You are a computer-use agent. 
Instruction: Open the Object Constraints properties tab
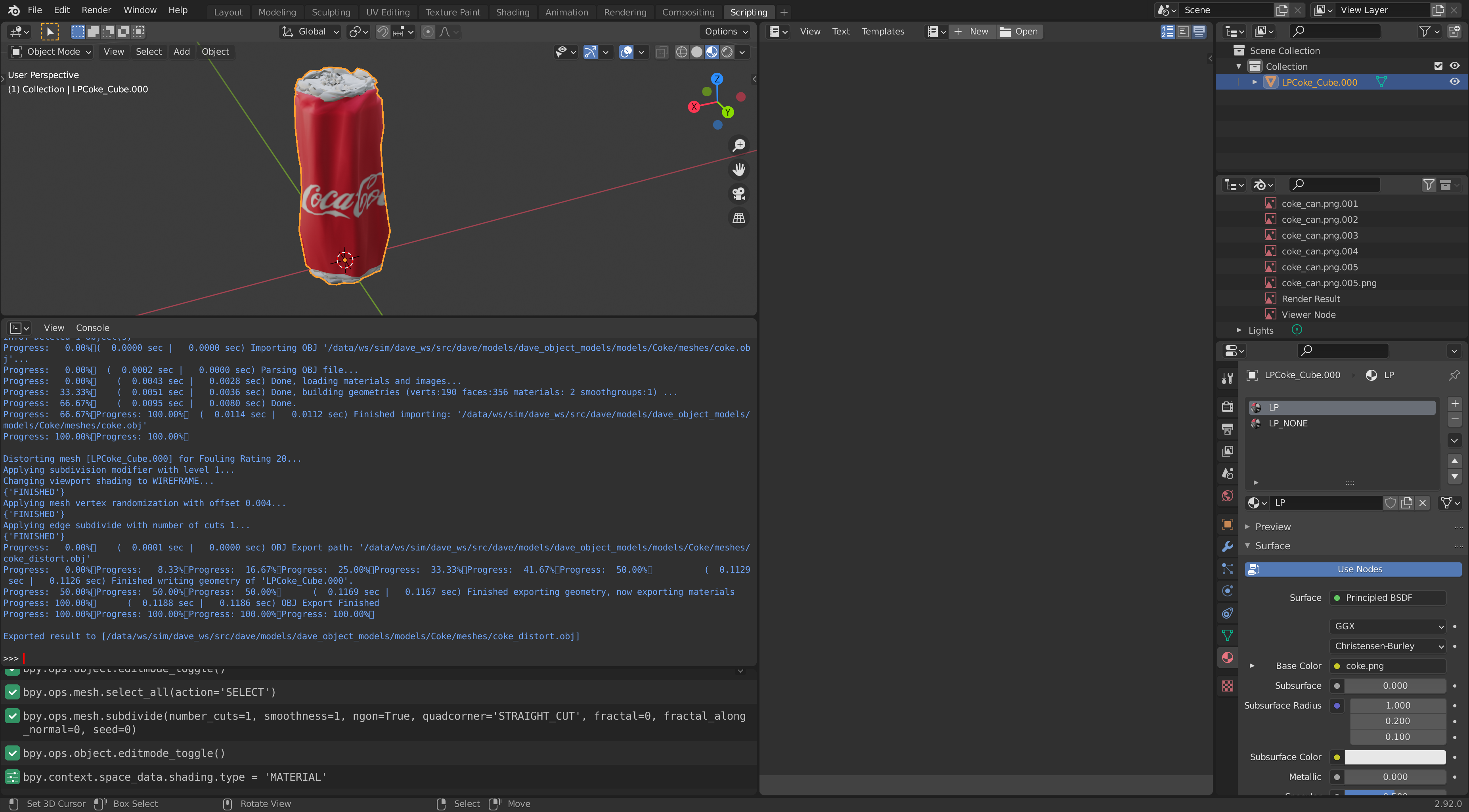[1228, 613]
